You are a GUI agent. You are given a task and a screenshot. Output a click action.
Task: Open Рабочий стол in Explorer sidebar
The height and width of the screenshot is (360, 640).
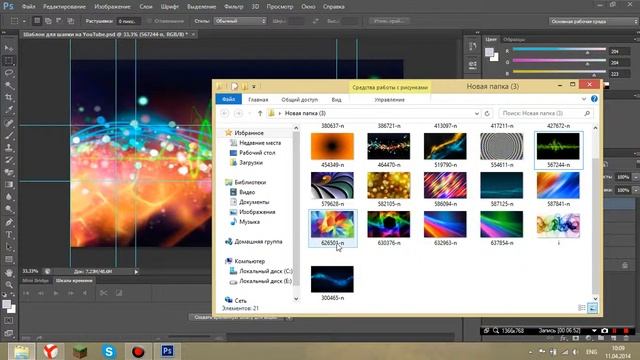257,153
